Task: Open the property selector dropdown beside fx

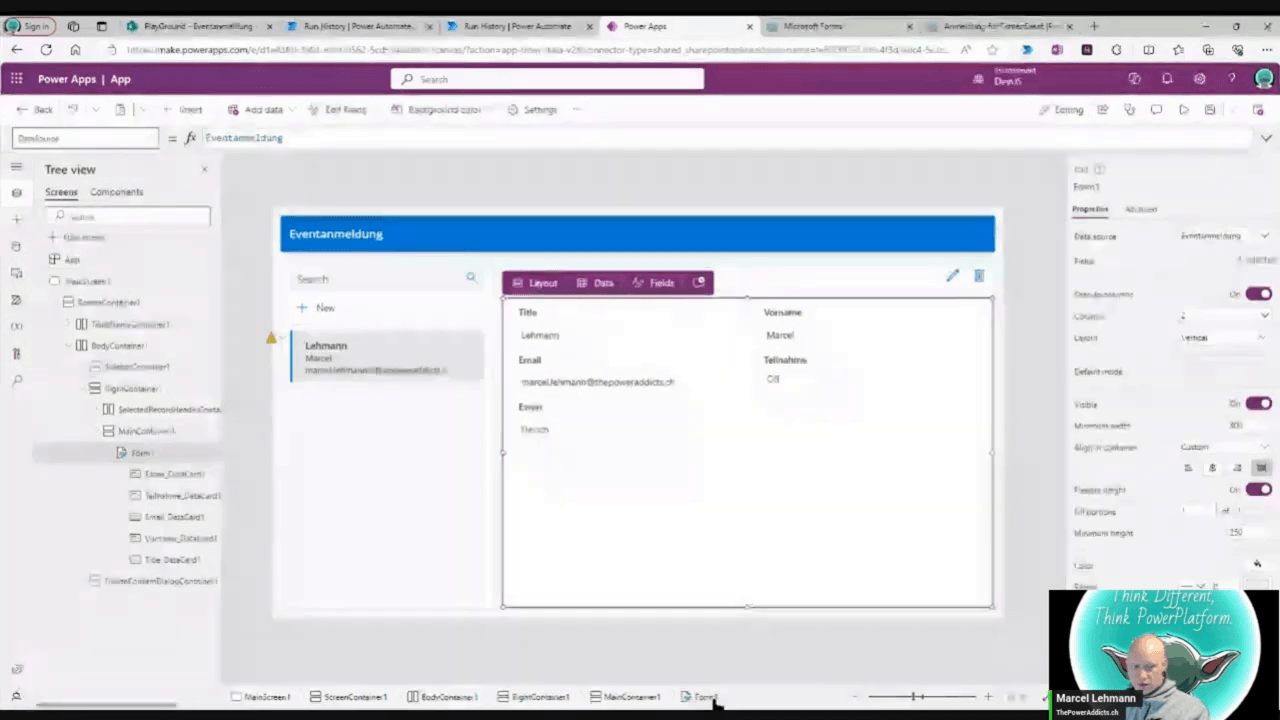Action: pos(85,138)
